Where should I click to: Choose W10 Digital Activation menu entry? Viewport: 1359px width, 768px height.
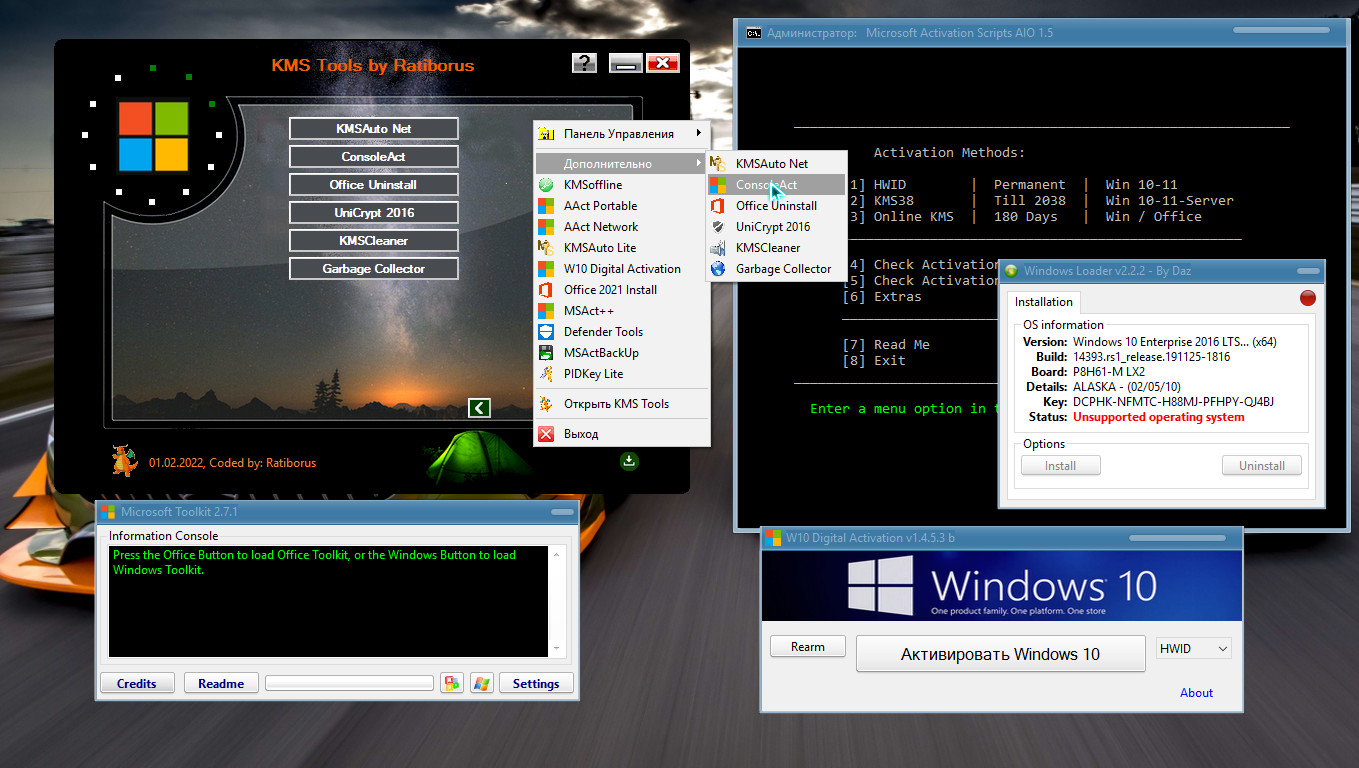[x=621, y=269]
